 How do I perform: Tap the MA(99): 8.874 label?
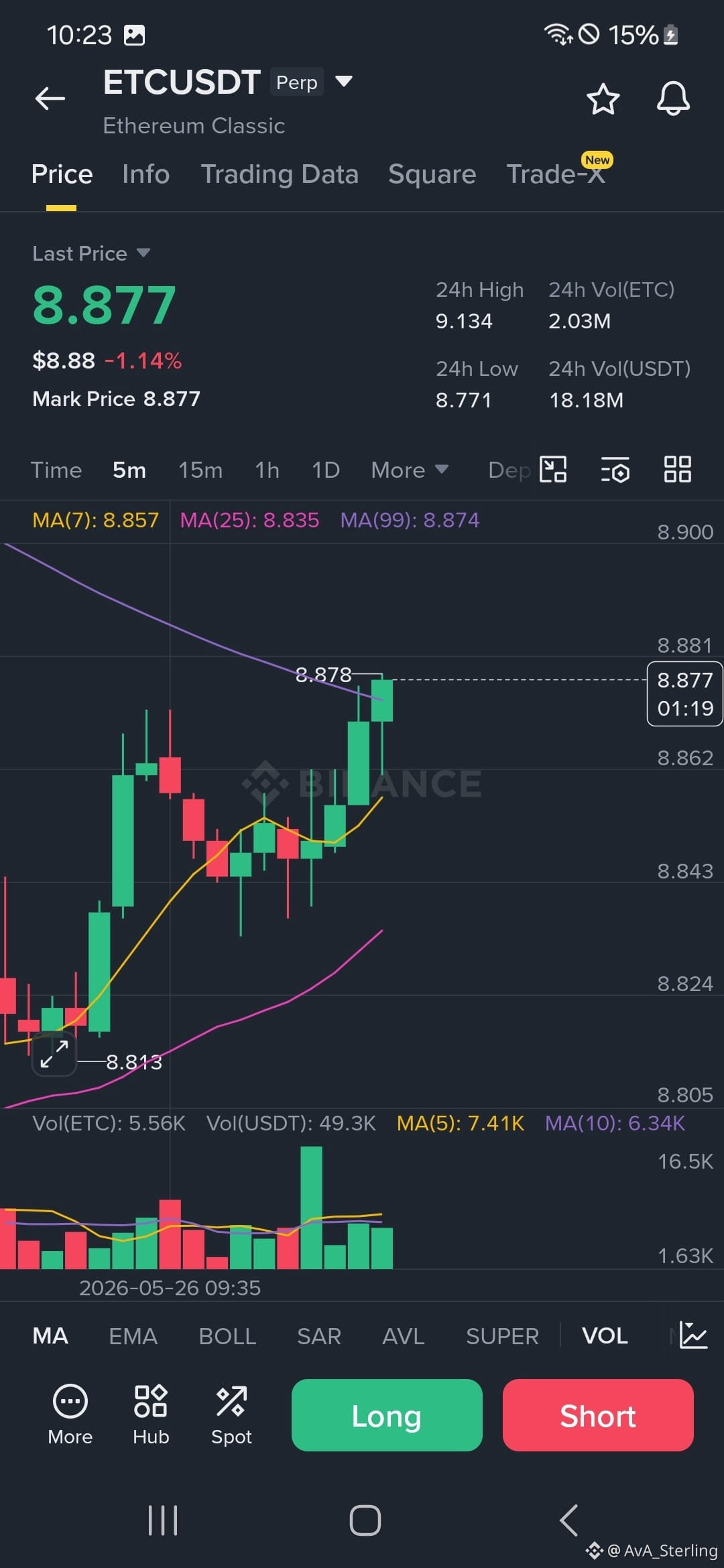pos(410,520)
